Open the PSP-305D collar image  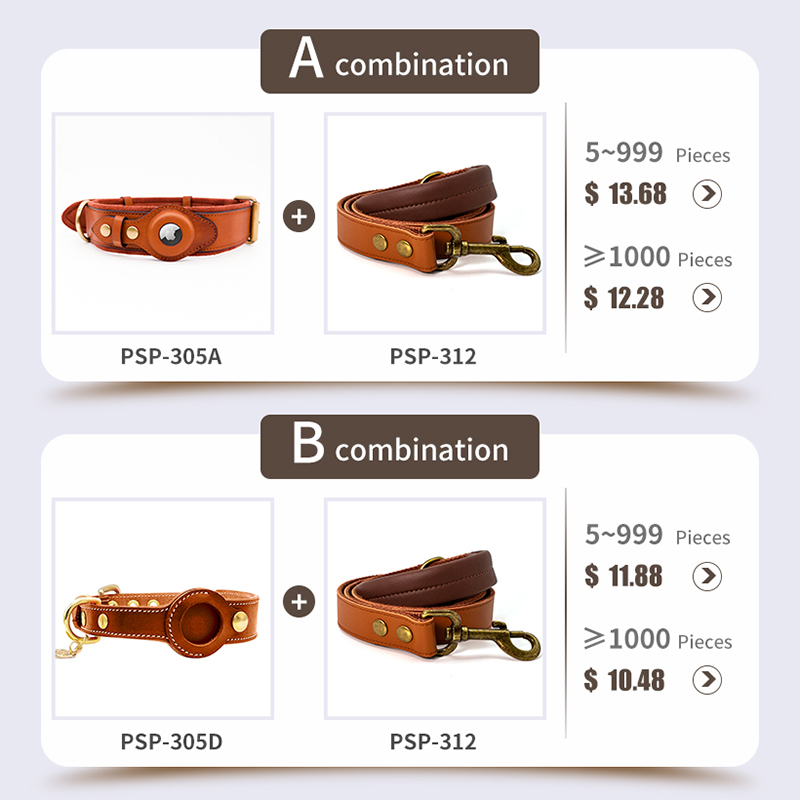[x=163, y=608]
